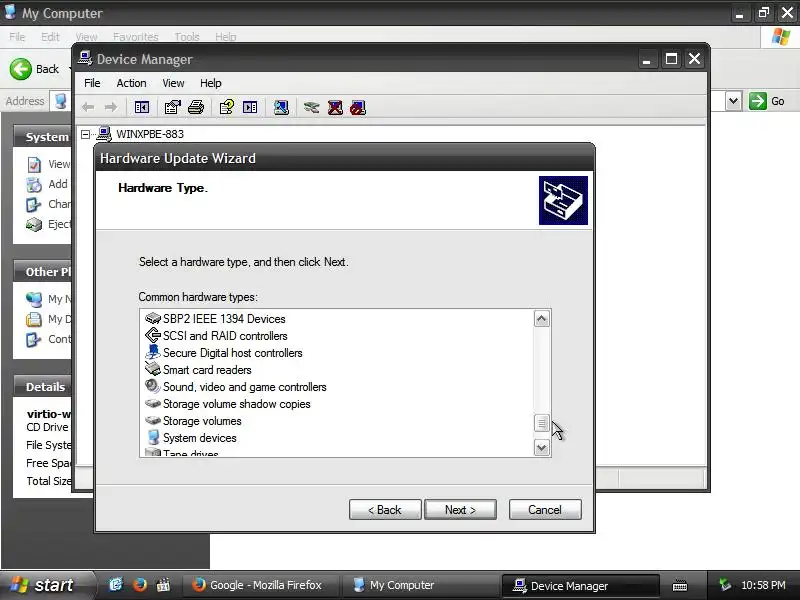This screenshot has width=800, height=600.
Task: Click Show/Hide Console Tree toolbar icon
Action: 142,107
